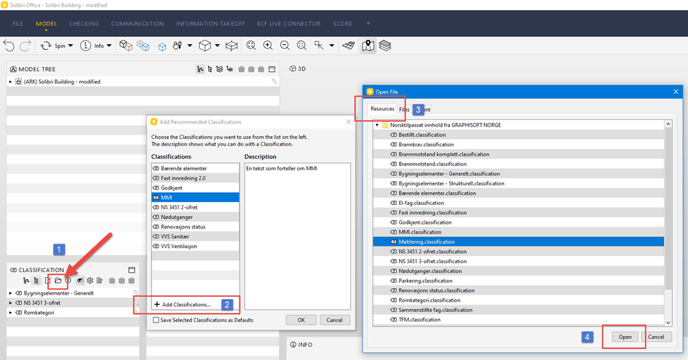Click the Redo arrow icon
Image resolution: width=688 pixels, height=360 pixels.
pyautogui.click(x=25, y=46)
